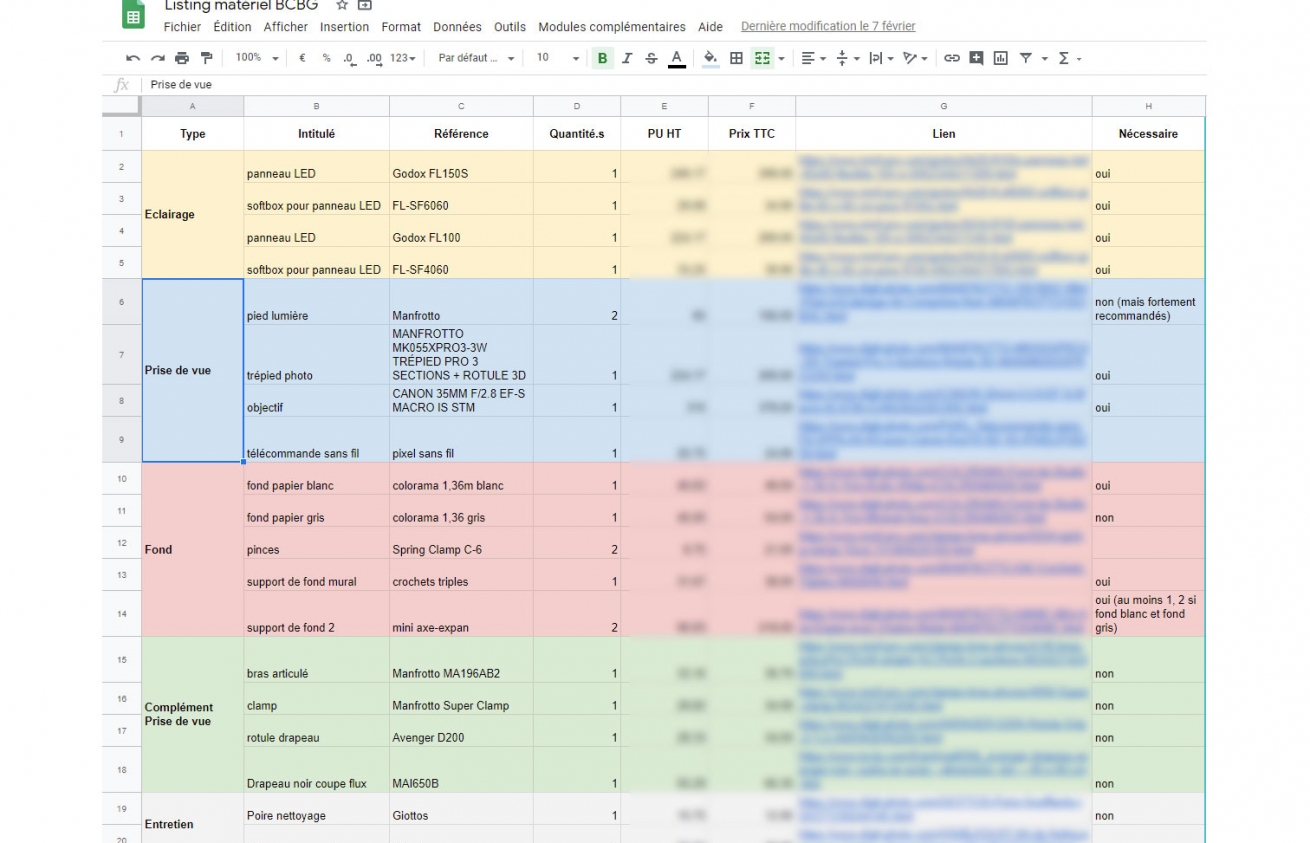Open text rotation dropdown

tap(915, 58)
